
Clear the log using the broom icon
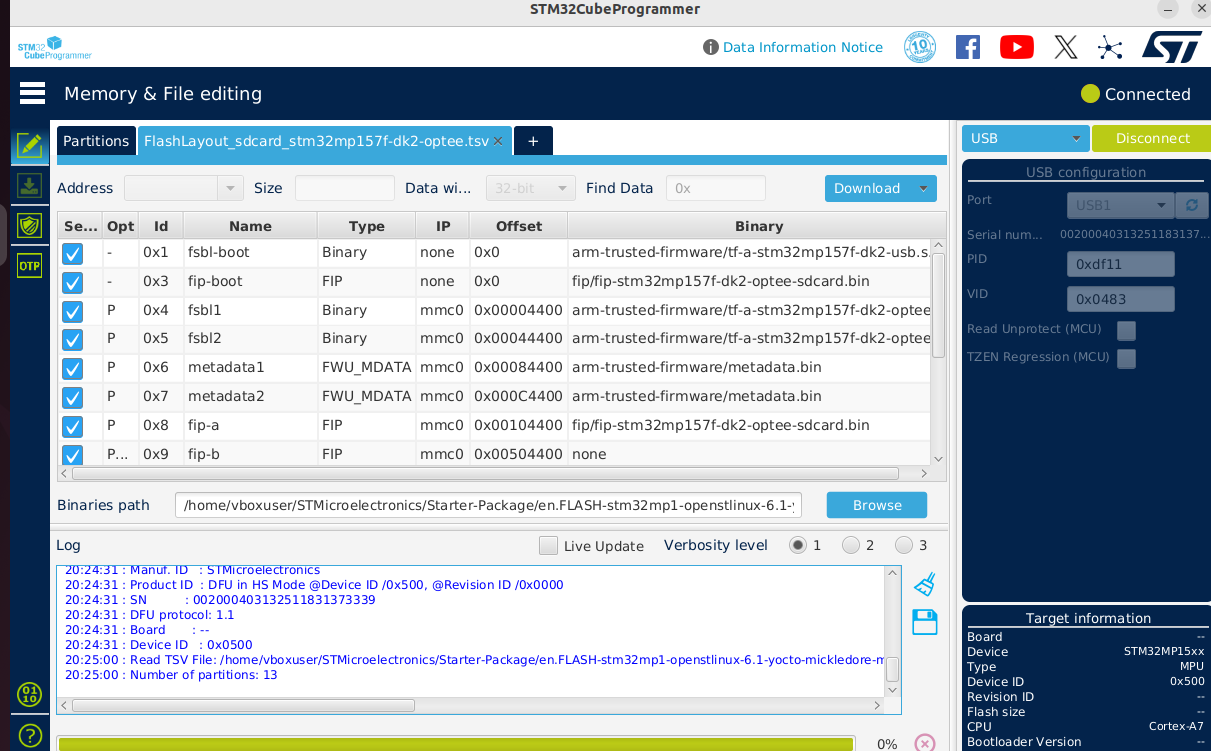click(923, 584)
